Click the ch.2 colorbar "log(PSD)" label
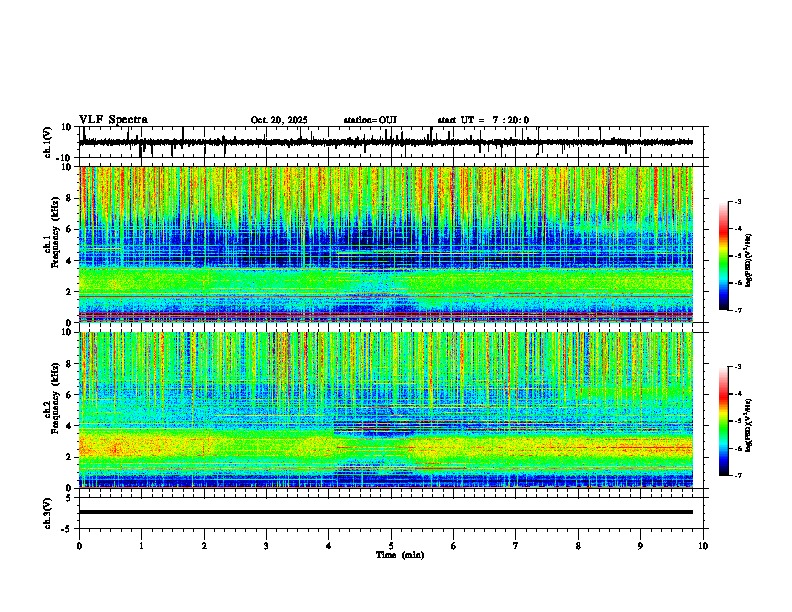The height and width of the screenshot is (612, 792). point(748,425)
